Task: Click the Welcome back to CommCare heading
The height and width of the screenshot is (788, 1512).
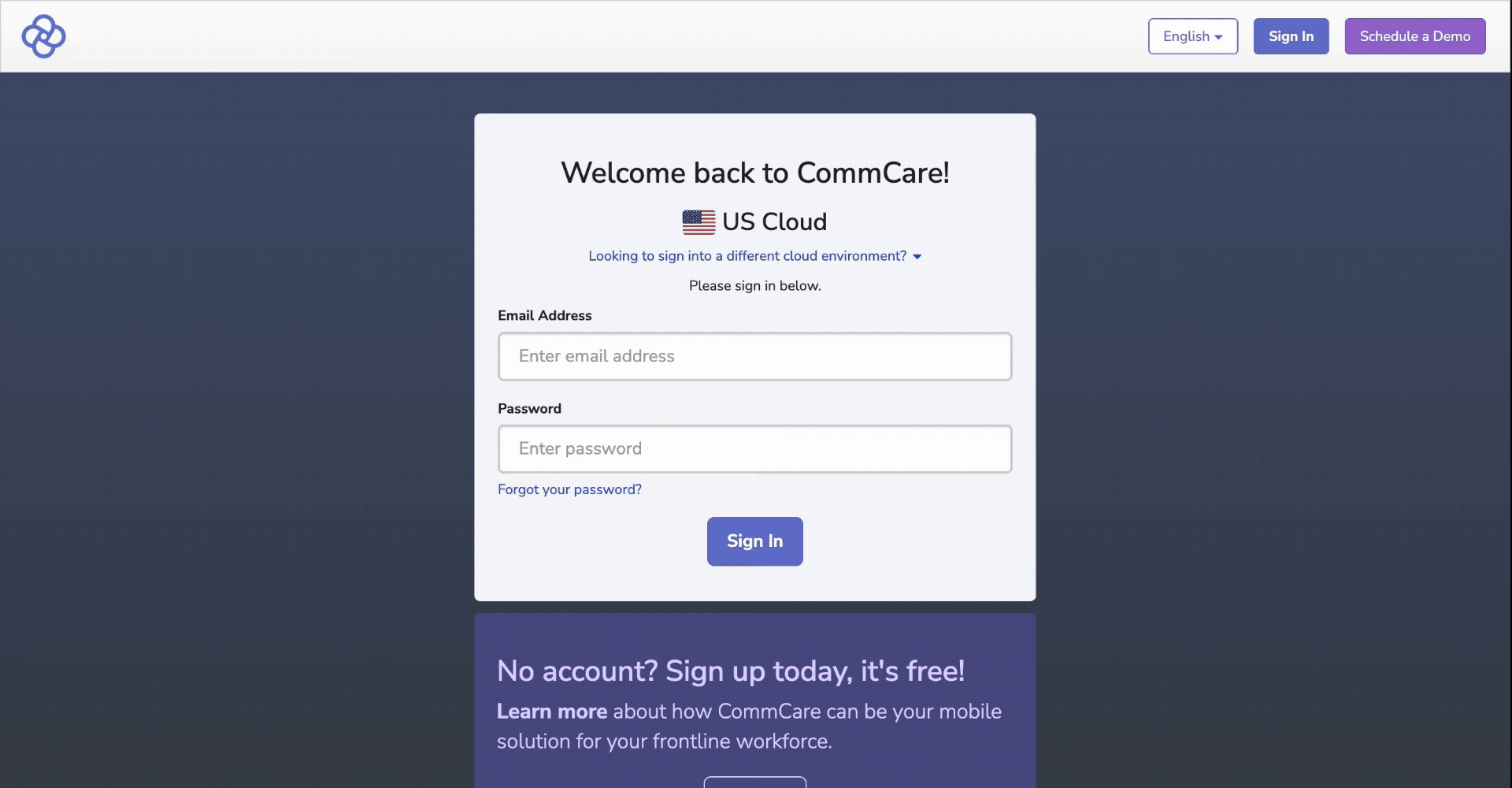Action: (754, 173)
